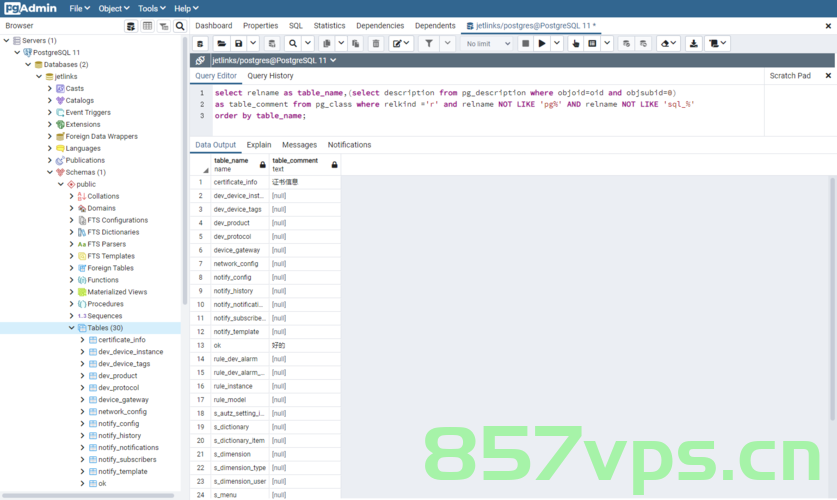Viewport: 837px width, 500px height.
Task: Save the query file with floppy icon
Action: point(239,44)
